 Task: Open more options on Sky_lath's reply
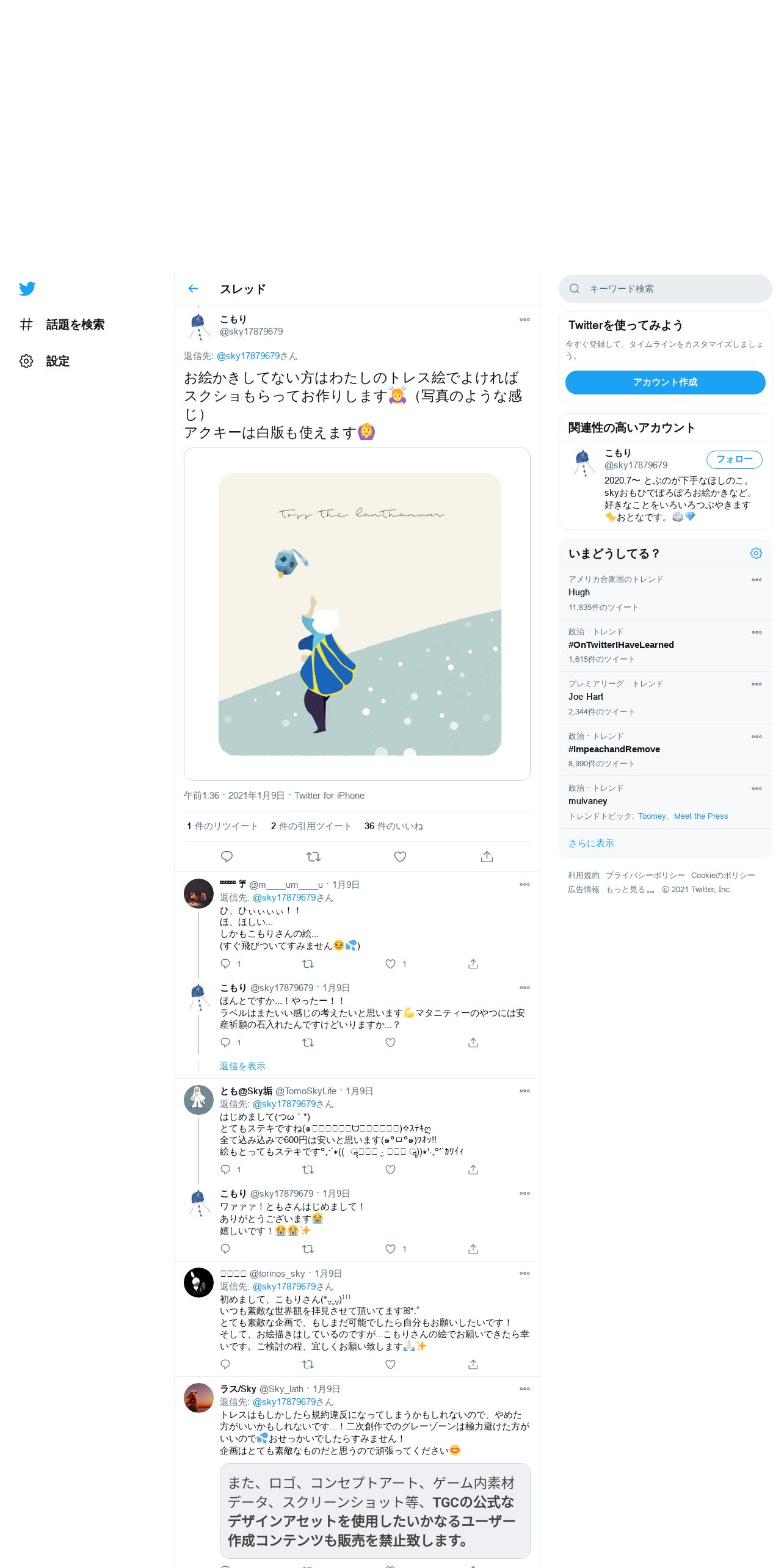tap(524, 1388)
